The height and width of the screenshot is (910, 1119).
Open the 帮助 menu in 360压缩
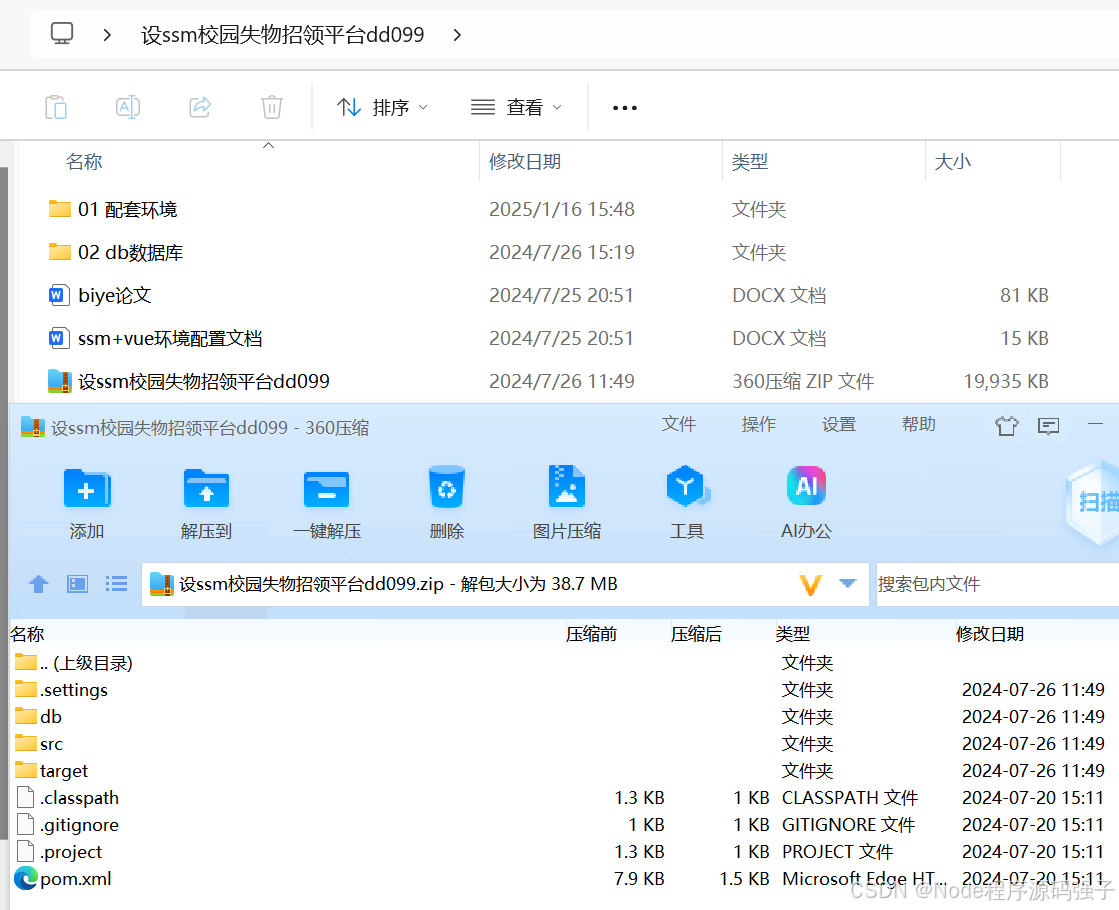click(x=918, y=424)
